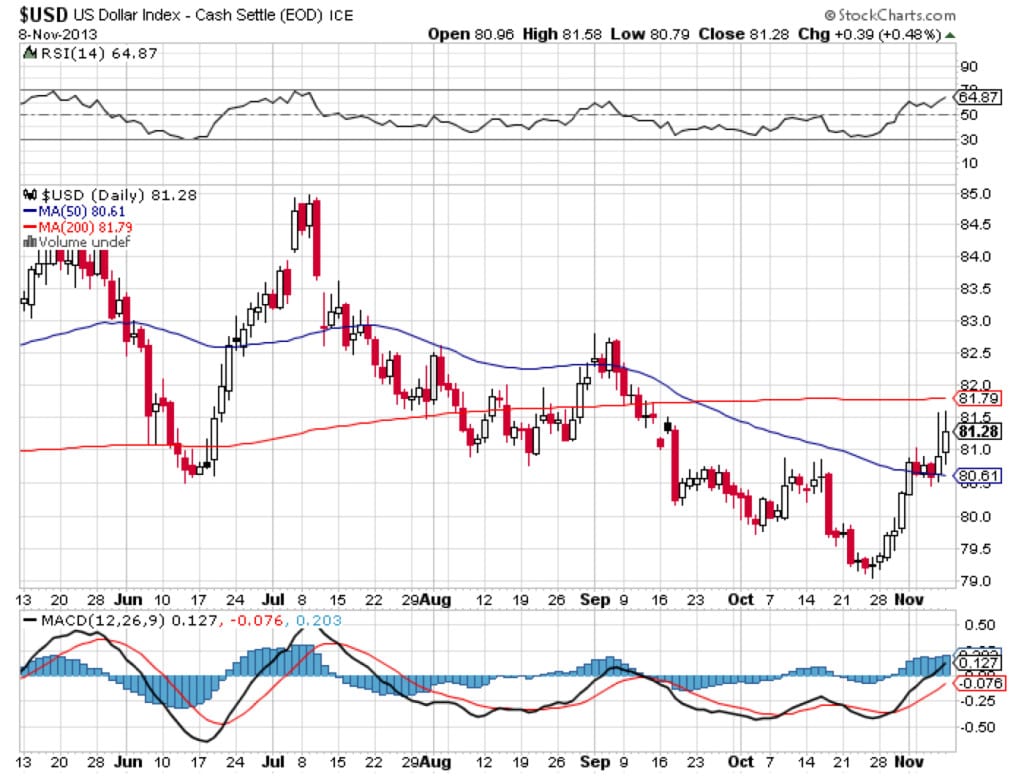The width and height of the screenshot is (1024, 779).
Task: Click the red -0.076 signal tag on MACD axis
Action: [x=980, y=683]
